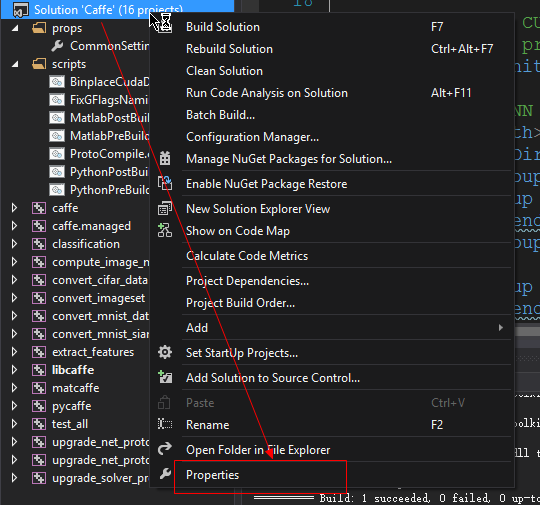The width and height of the screenshot is (540, 505).
Task: Click the MatlabPostBuil script file icon
Action: [57, 118]
